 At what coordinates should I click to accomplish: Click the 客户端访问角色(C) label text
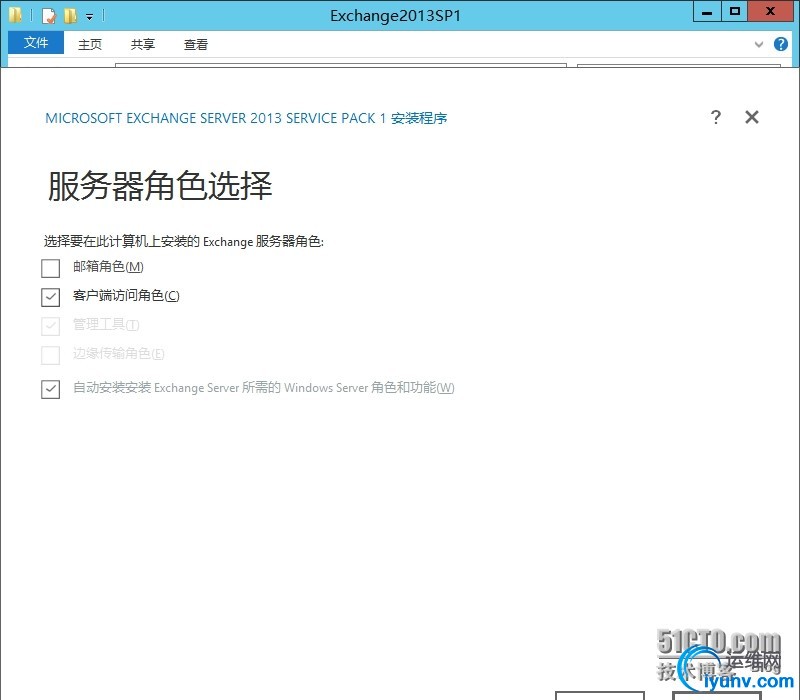coord(126,295)
